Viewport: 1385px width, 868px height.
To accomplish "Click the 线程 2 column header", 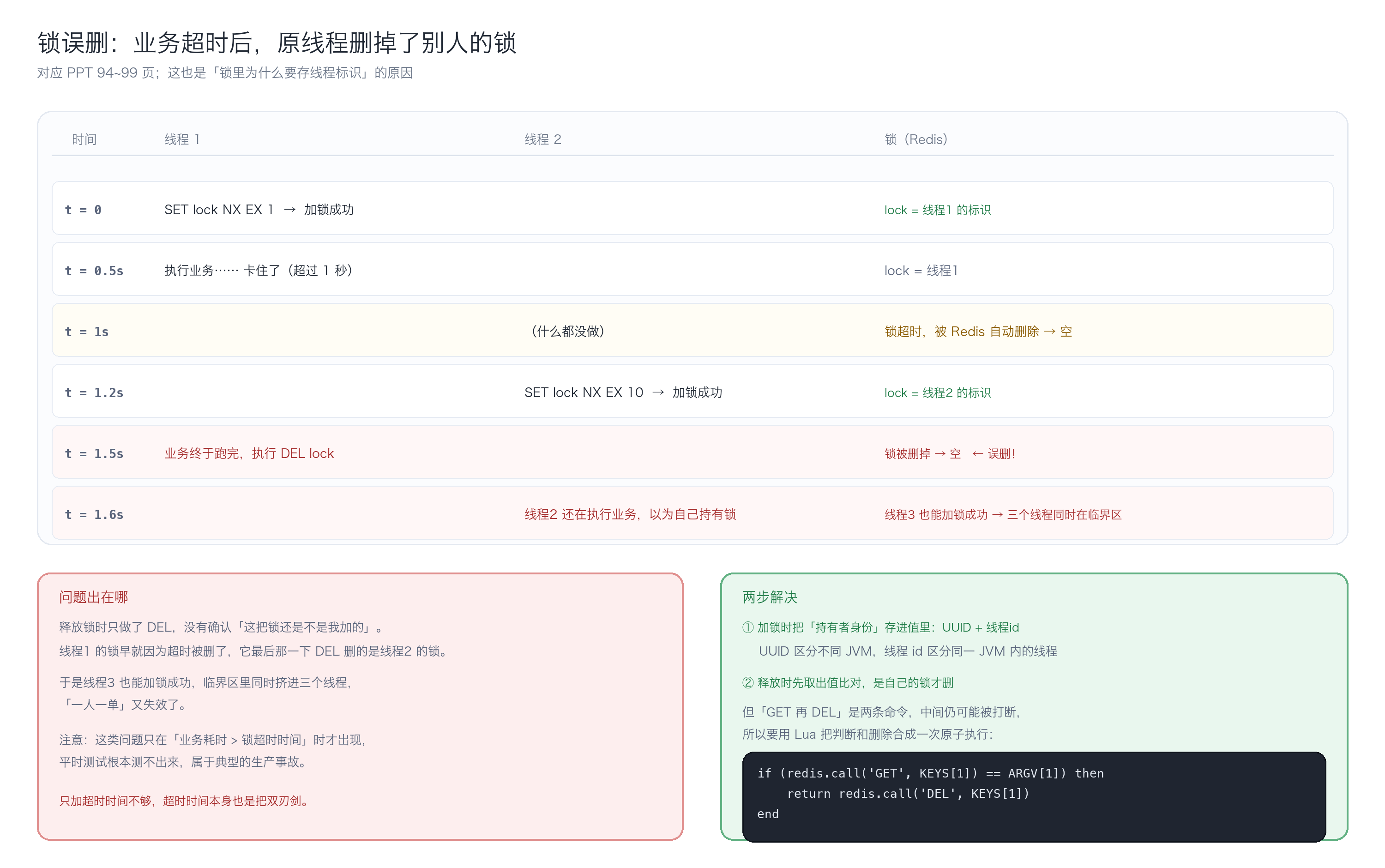I will (542, 139).
